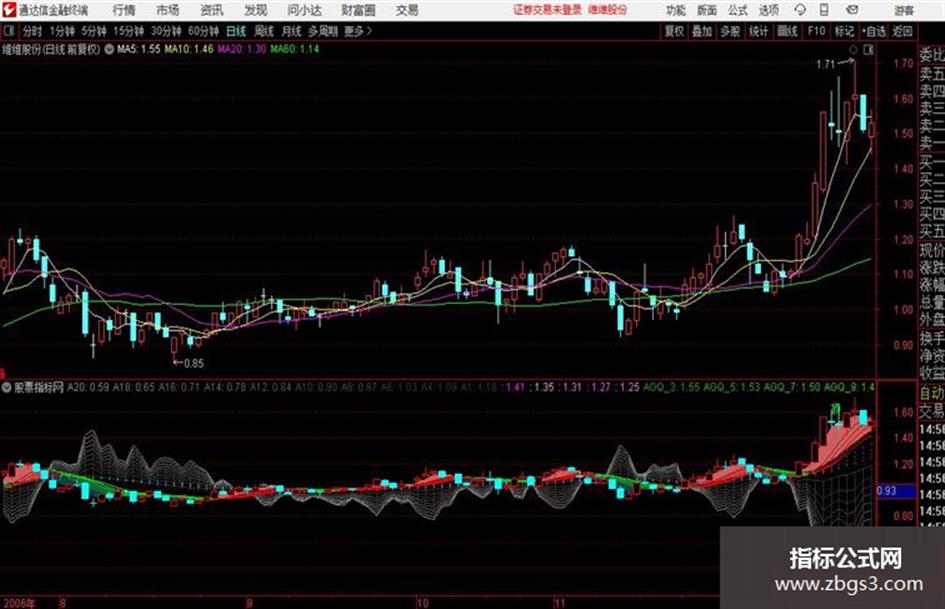
Task: Click the red 维维股份 stock name in title
Action: [608, 10]
